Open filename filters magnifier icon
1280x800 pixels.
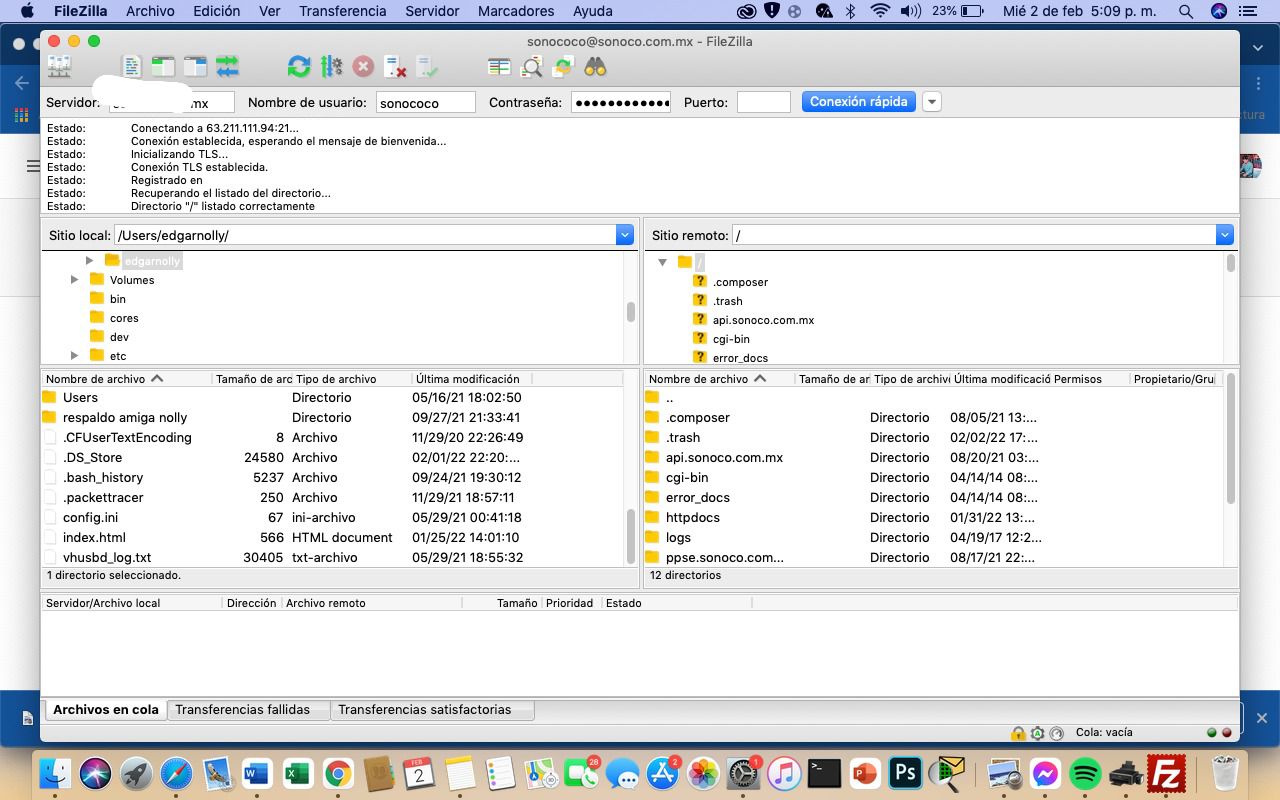point(531,67)
